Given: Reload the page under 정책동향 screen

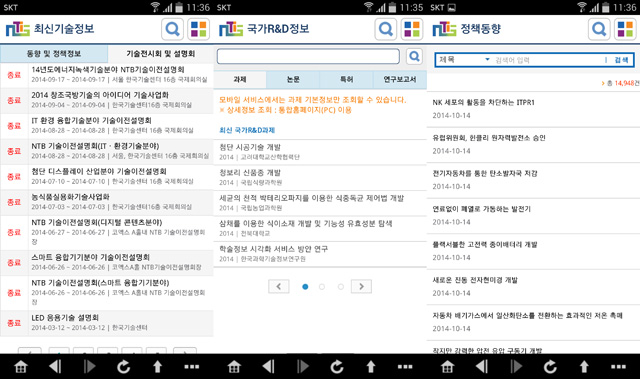Looking at the screenshot, I should pos(550,366).
